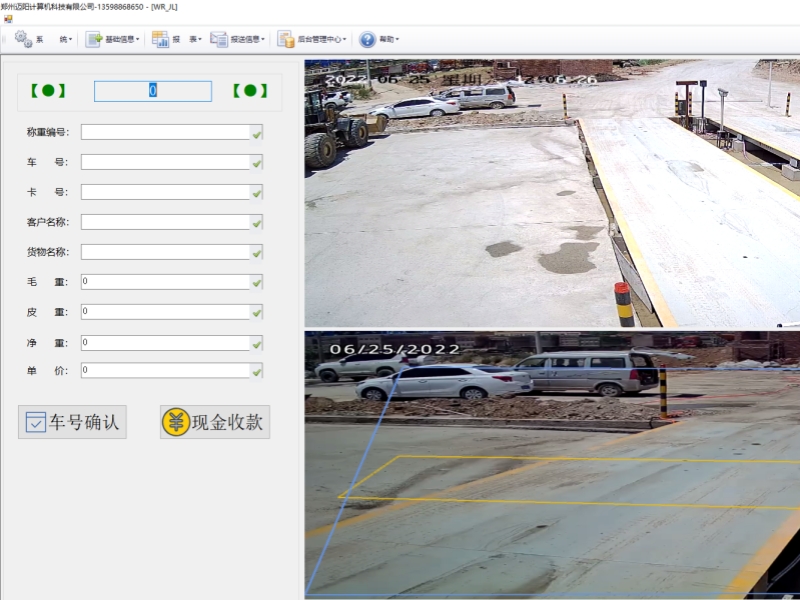The image size is (800, 600).
Task: Click the 货物名称 input field
Action: [x=165, y=252]
